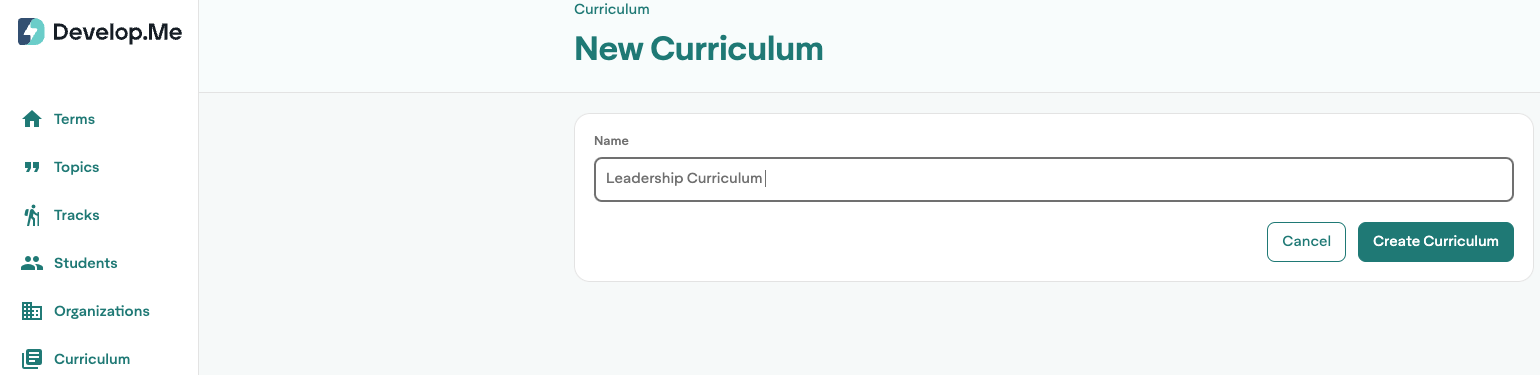Click the Name field label
This screenshot has height=375, width=1540.
click(611, 141)
